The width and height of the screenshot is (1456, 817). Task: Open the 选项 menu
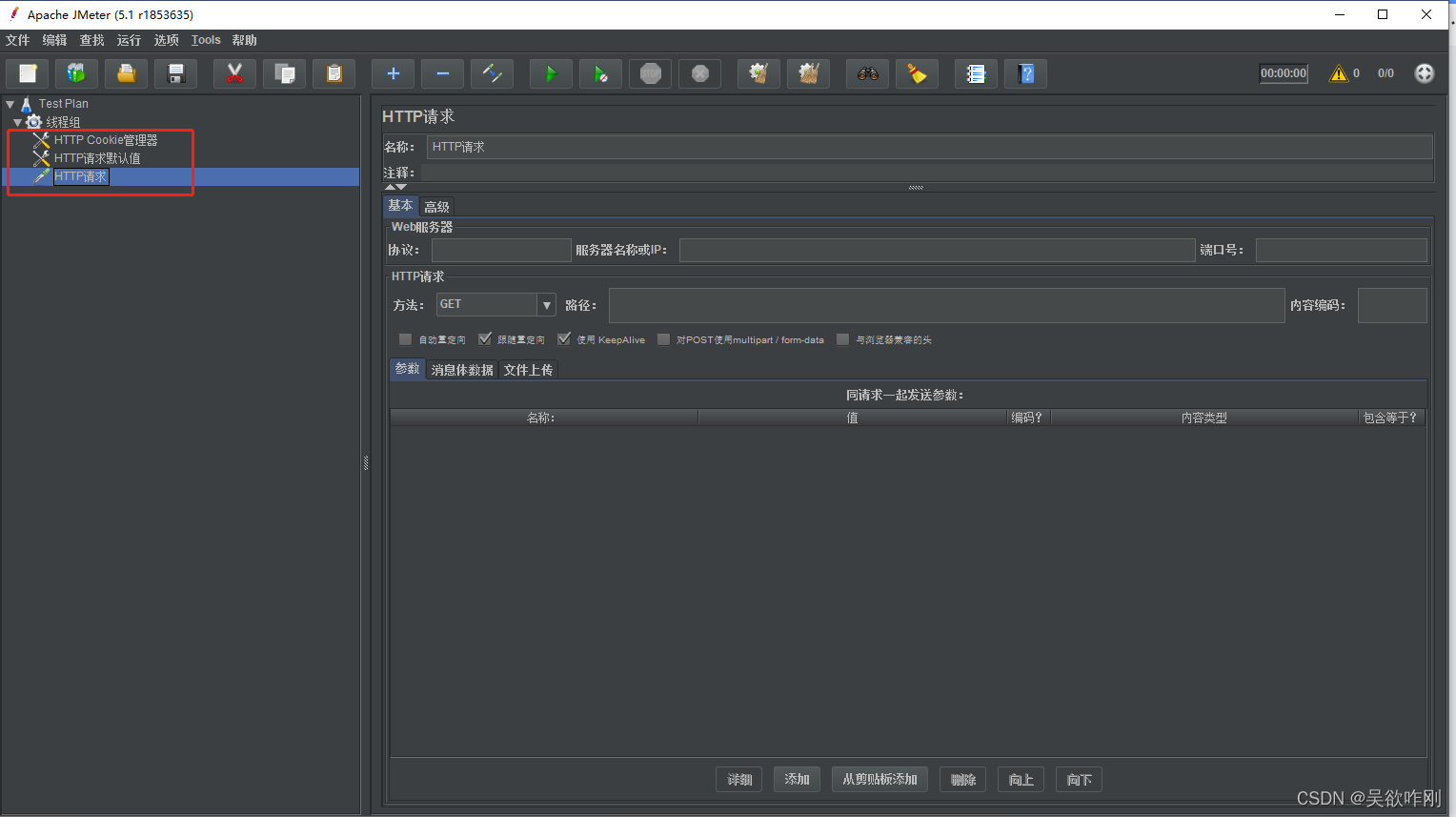[x=167, y=40]
